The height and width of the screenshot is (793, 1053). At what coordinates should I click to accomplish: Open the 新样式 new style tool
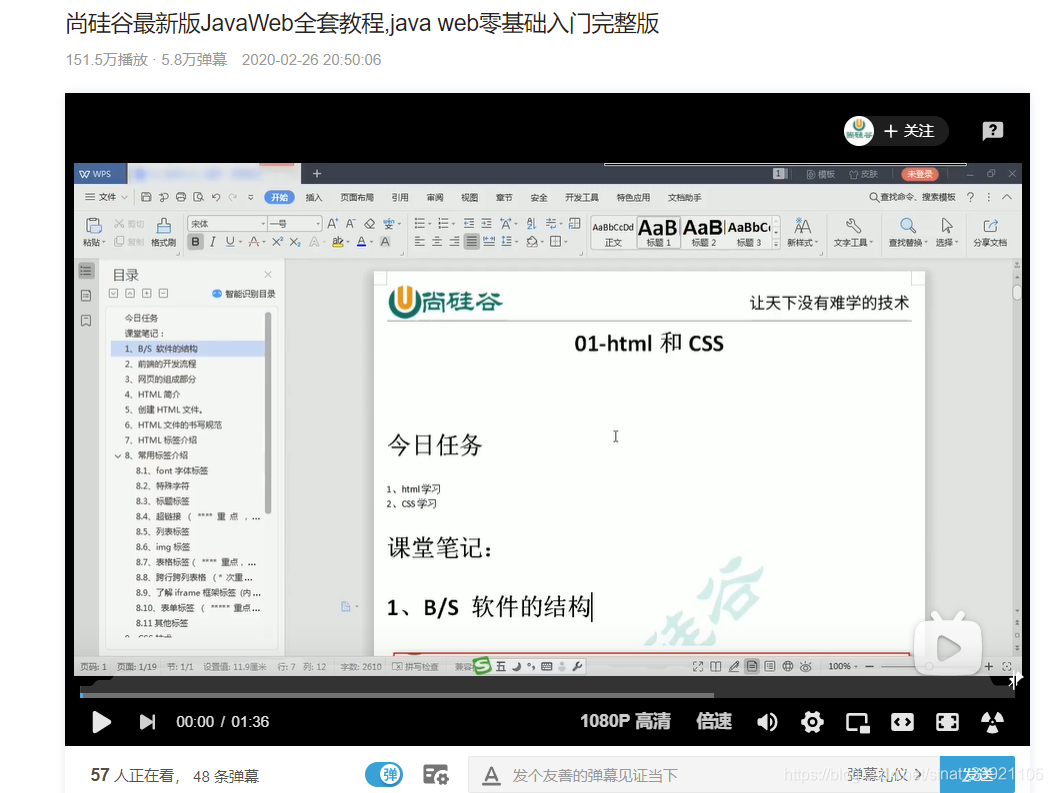pyautogui.click(x=803, y=232)
